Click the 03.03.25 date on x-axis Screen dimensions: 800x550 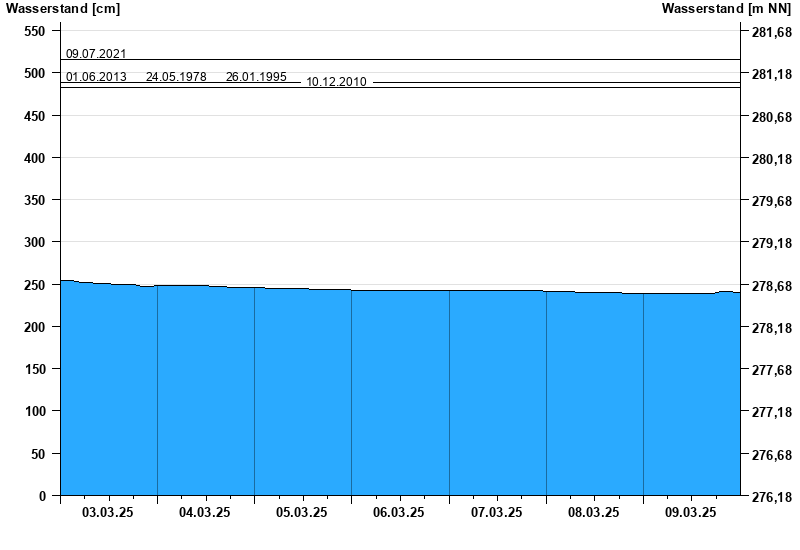click(x=108, y=513)
